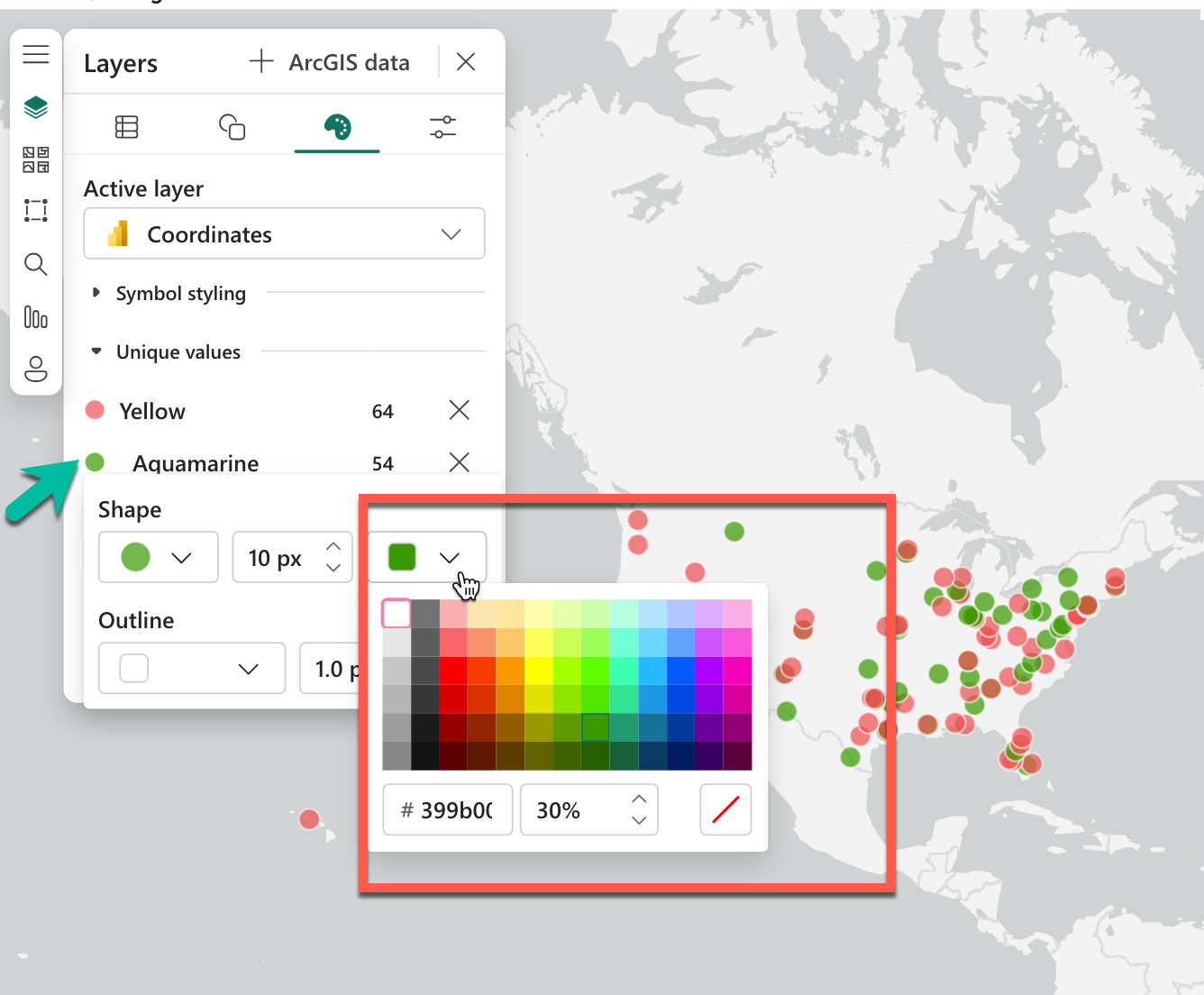Edit the 399b00 hex color field
Viewport: 1204px width, 995px height.
click(447, 809)
